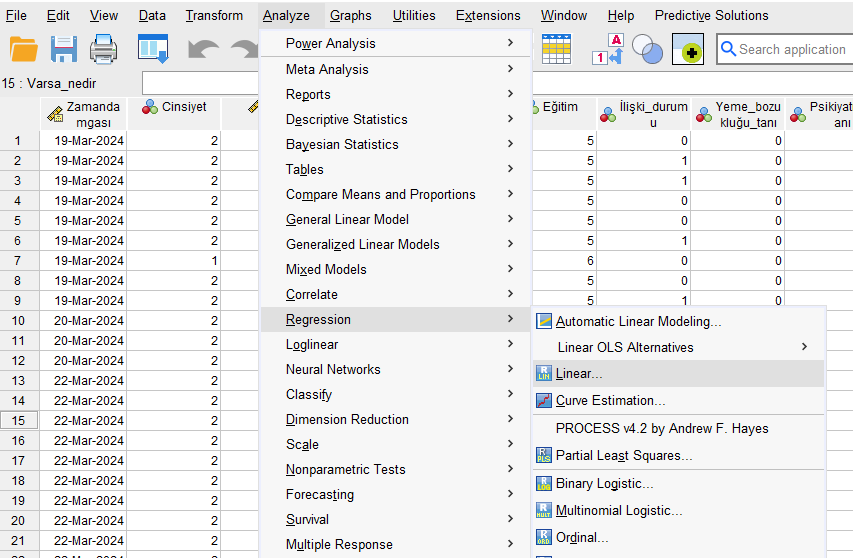Click the Search application field
Screen dimensions: 853x558
790,49
